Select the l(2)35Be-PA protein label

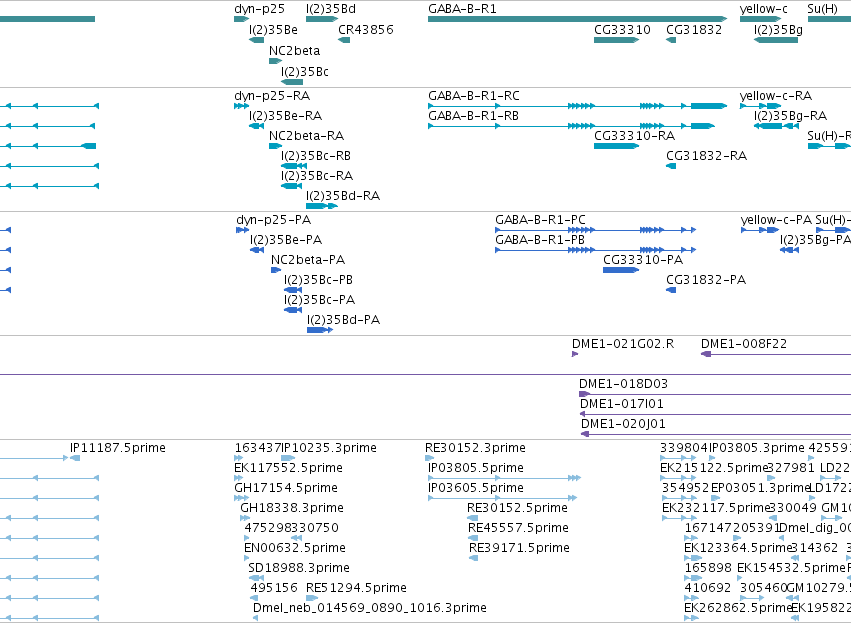[x=286, y=240]
